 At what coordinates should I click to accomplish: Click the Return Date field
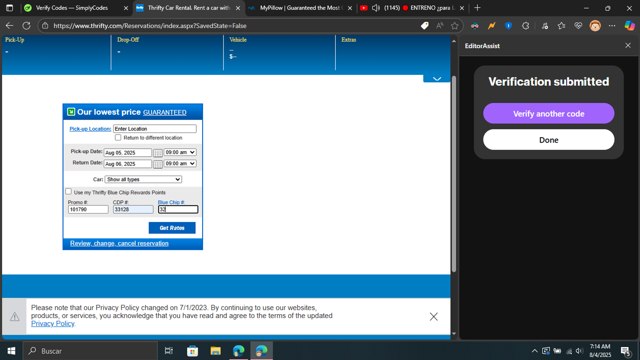point(127,164)
